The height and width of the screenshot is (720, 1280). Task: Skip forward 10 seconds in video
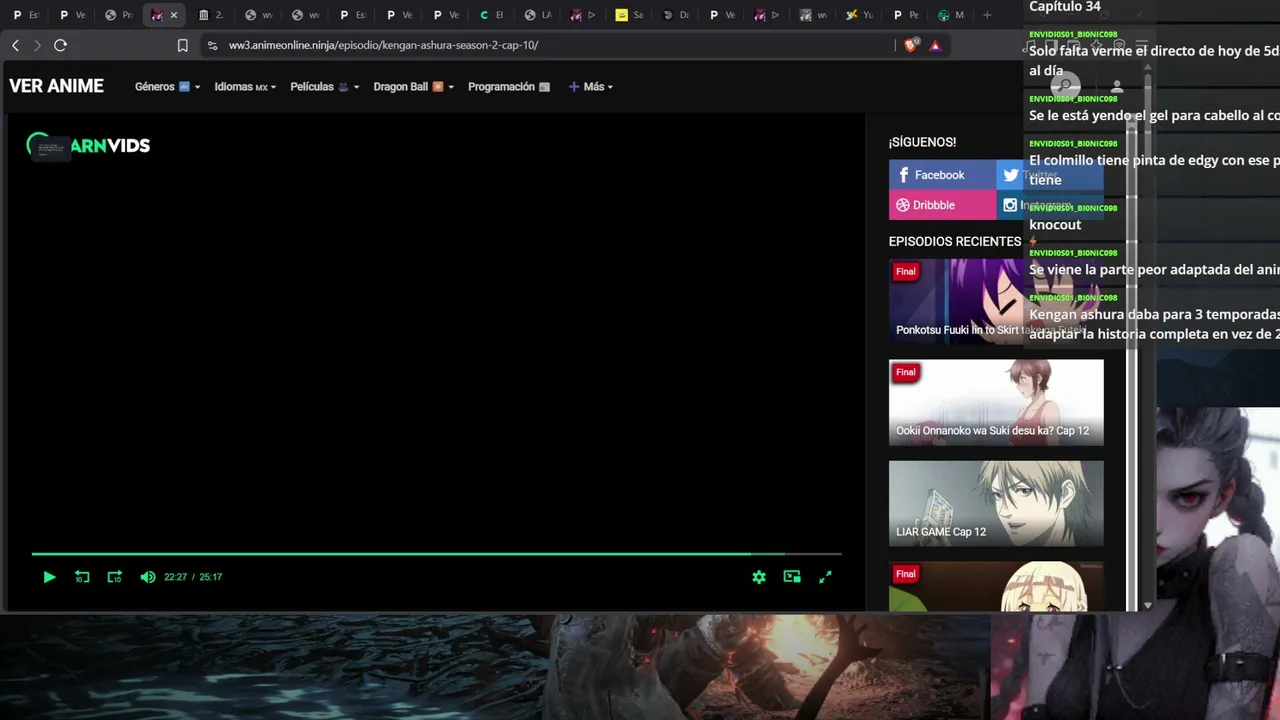click(x=115, y=577)
